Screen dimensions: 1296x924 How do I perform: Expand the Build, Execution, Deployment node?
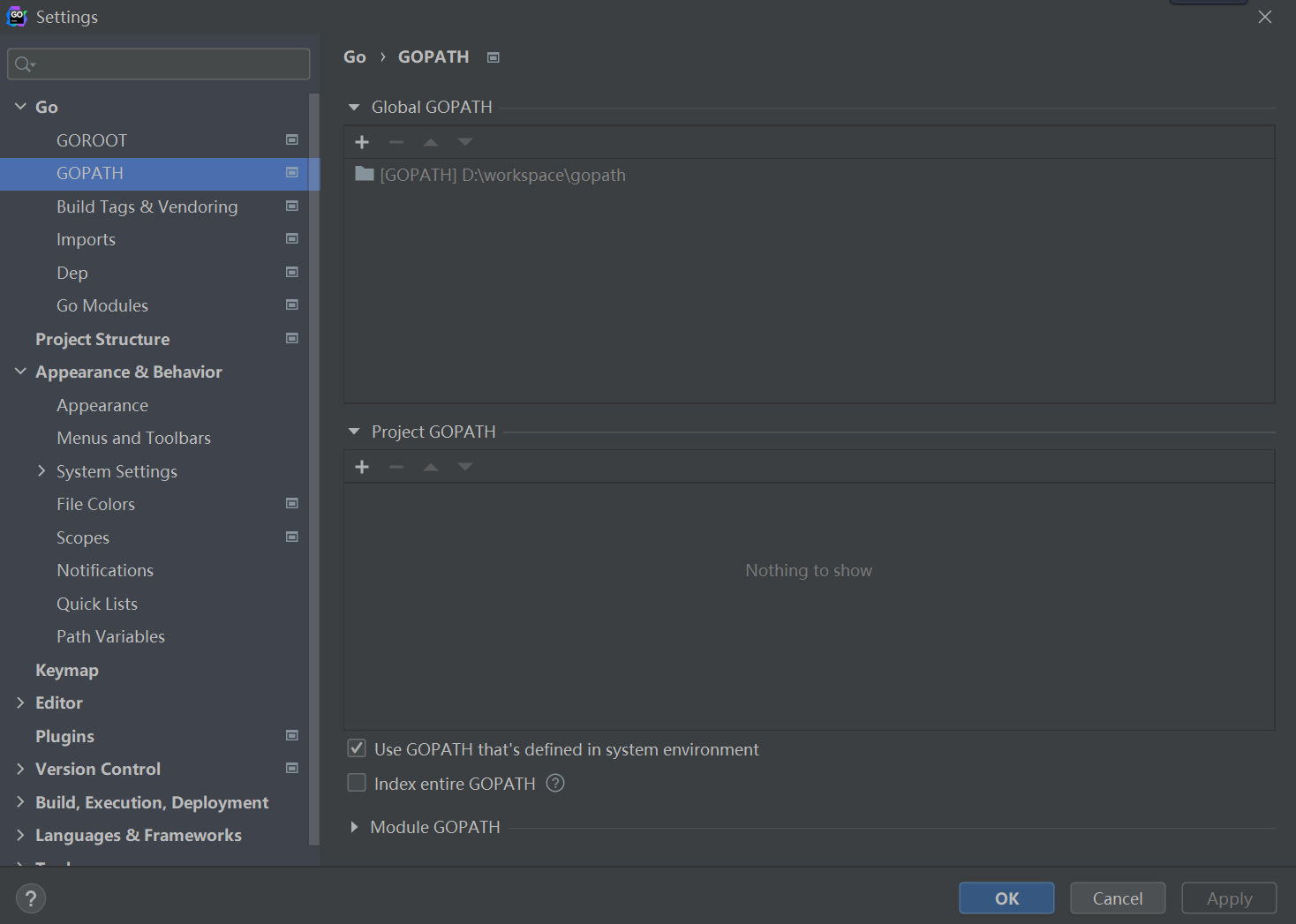[x=20, y=802]
